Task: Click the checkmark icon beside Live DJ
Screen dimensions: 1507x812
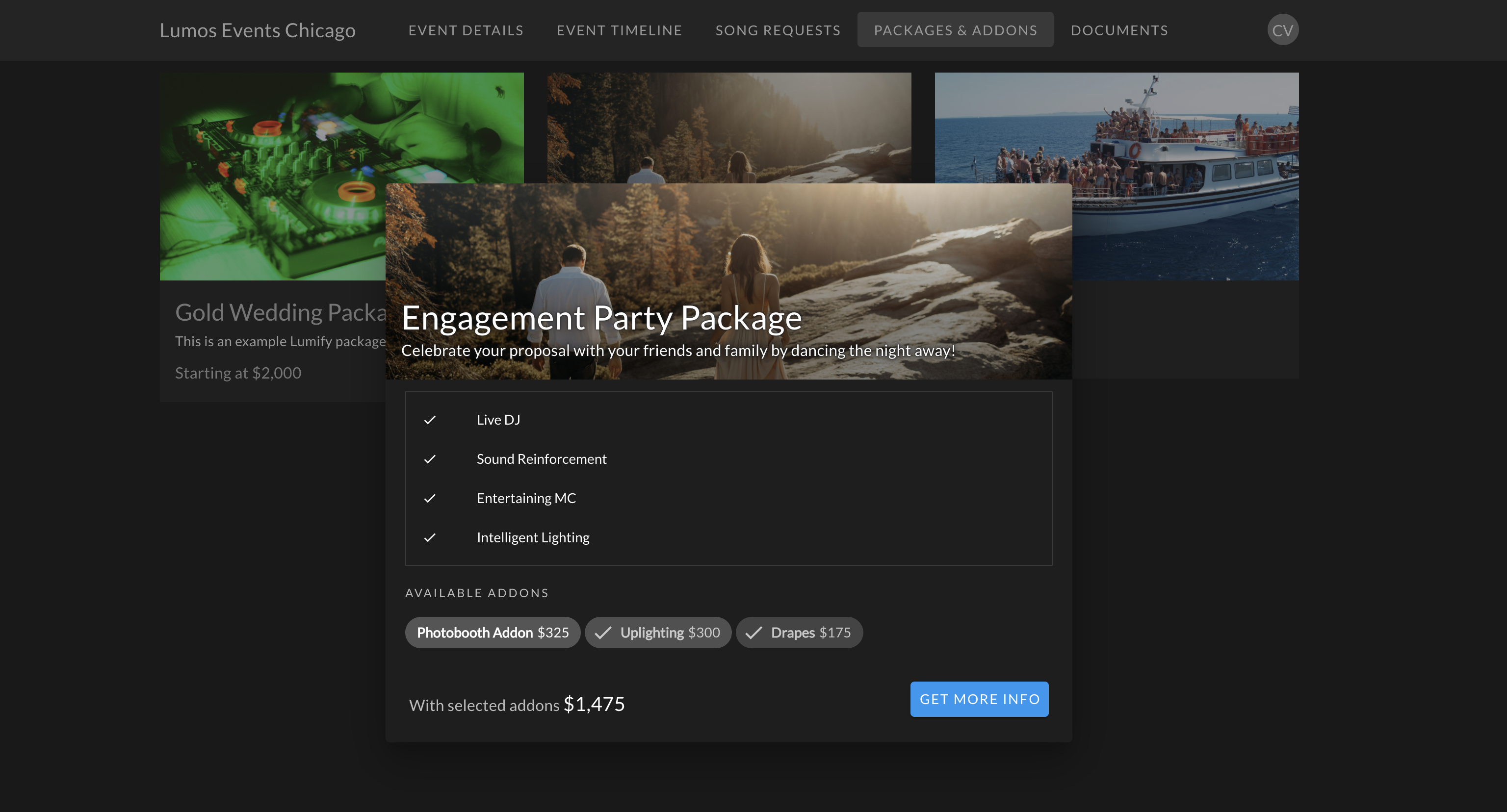Action: tap(430, 420)
